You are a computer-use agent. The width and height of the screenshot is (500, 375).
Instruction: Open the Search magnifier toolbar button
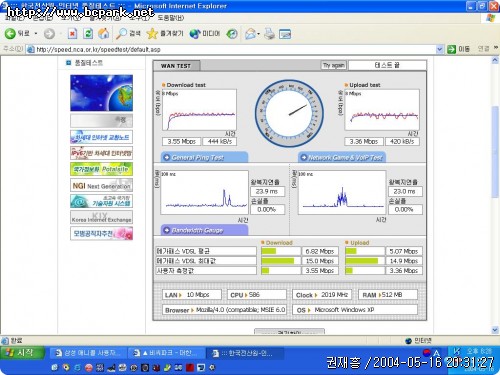tap(128, 34)
